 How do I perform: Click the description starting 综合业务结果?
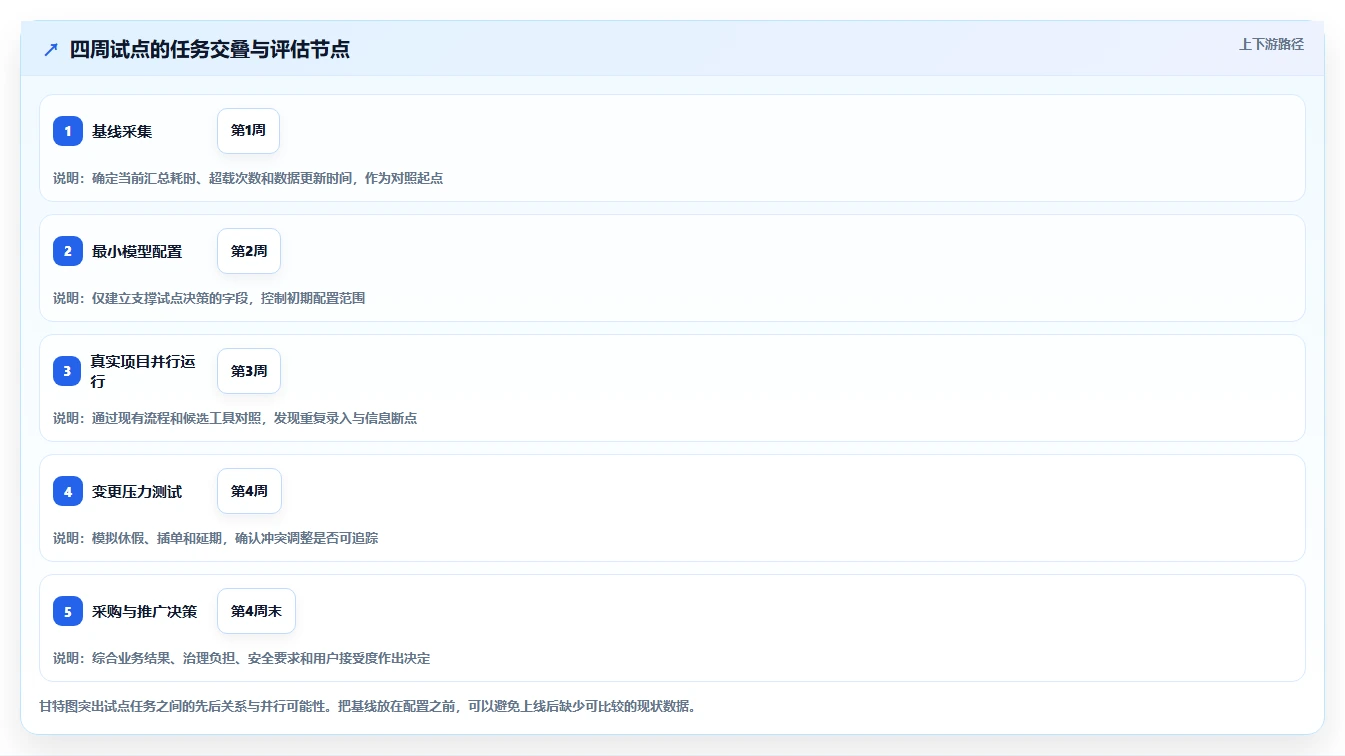pos(241,658)
